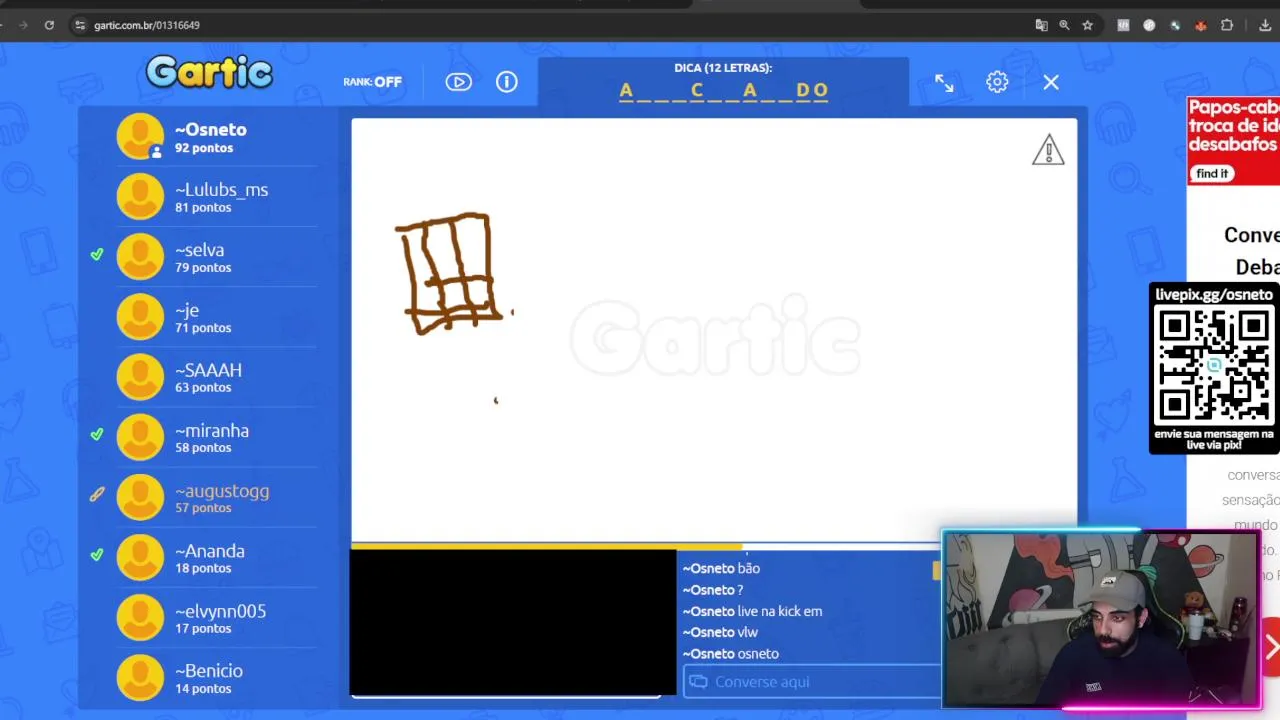Reload the page with browser refresh icon
1280x720 pixels.
click(x=49, y=25)
